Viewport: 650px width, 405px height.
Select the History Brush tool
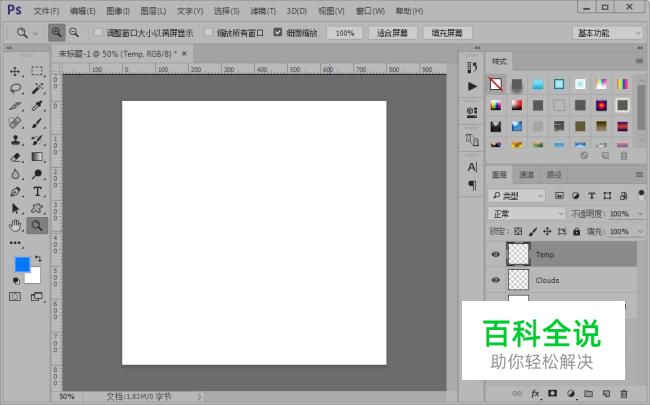37,140
